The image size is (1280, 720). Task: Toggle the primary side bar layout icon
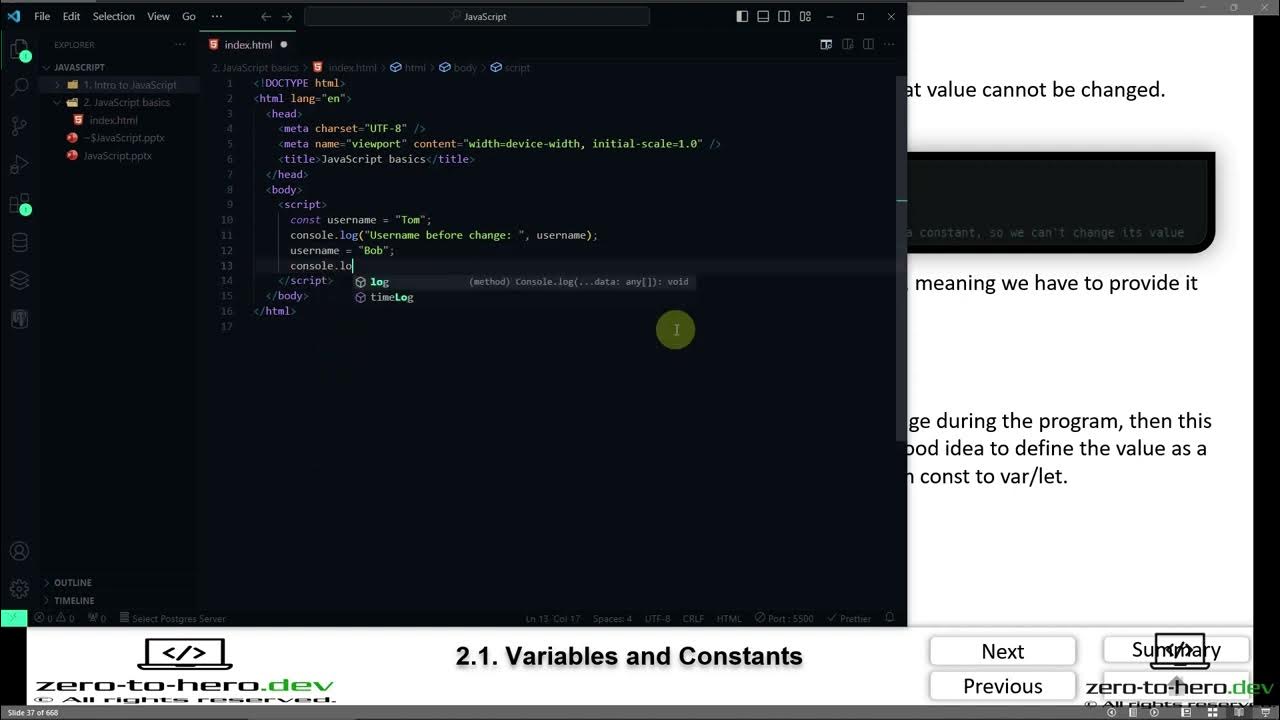tap(742, 16)
